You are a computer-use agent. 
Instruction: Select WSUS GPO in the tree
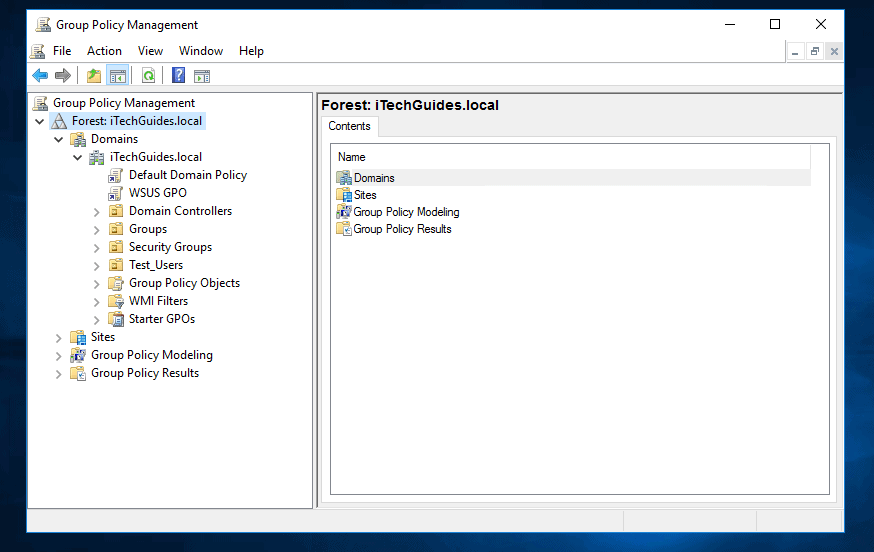click(158, 193)
